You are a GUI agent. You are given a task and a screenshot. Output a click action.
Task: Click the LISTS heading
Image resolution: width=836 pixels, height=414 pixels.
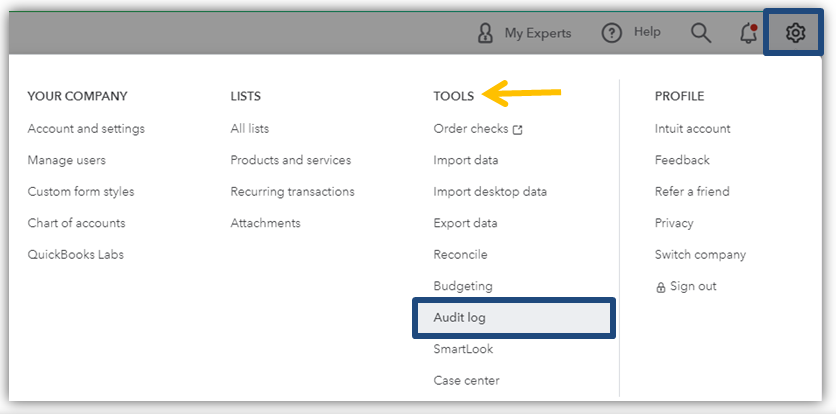[x=245, y=96]
